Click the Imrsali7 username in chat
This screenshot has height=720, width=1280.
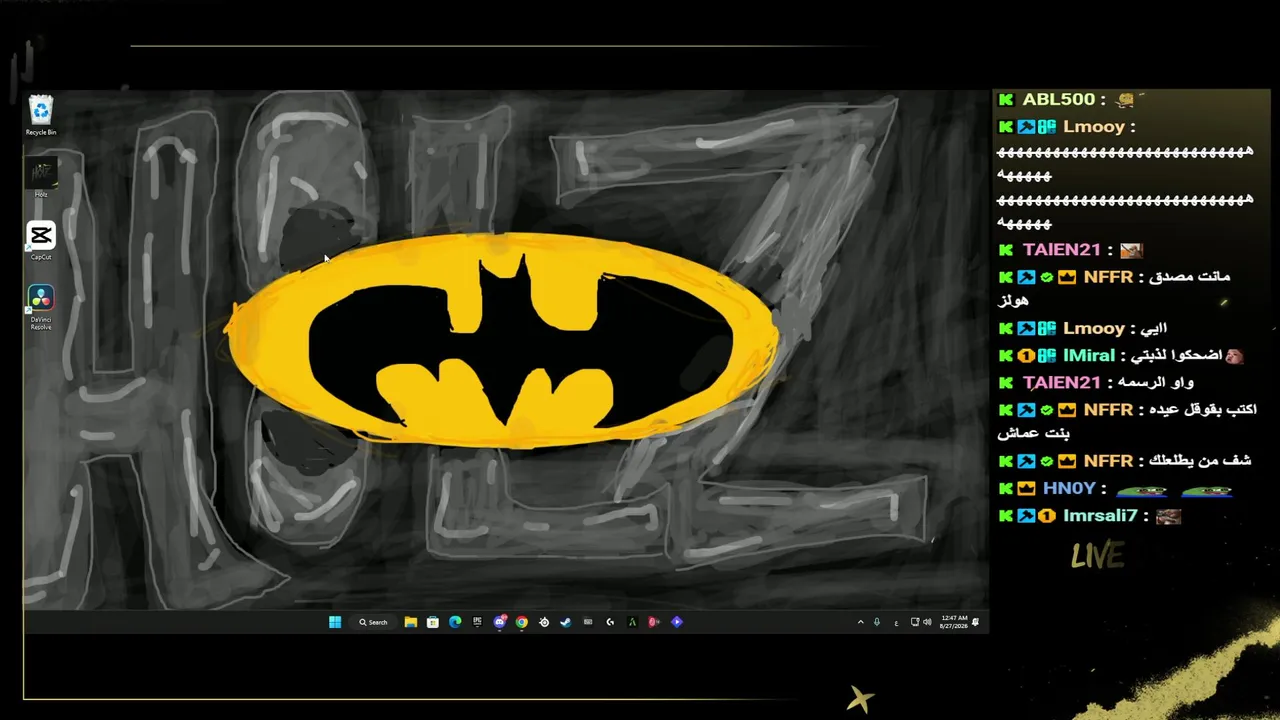1100,516
